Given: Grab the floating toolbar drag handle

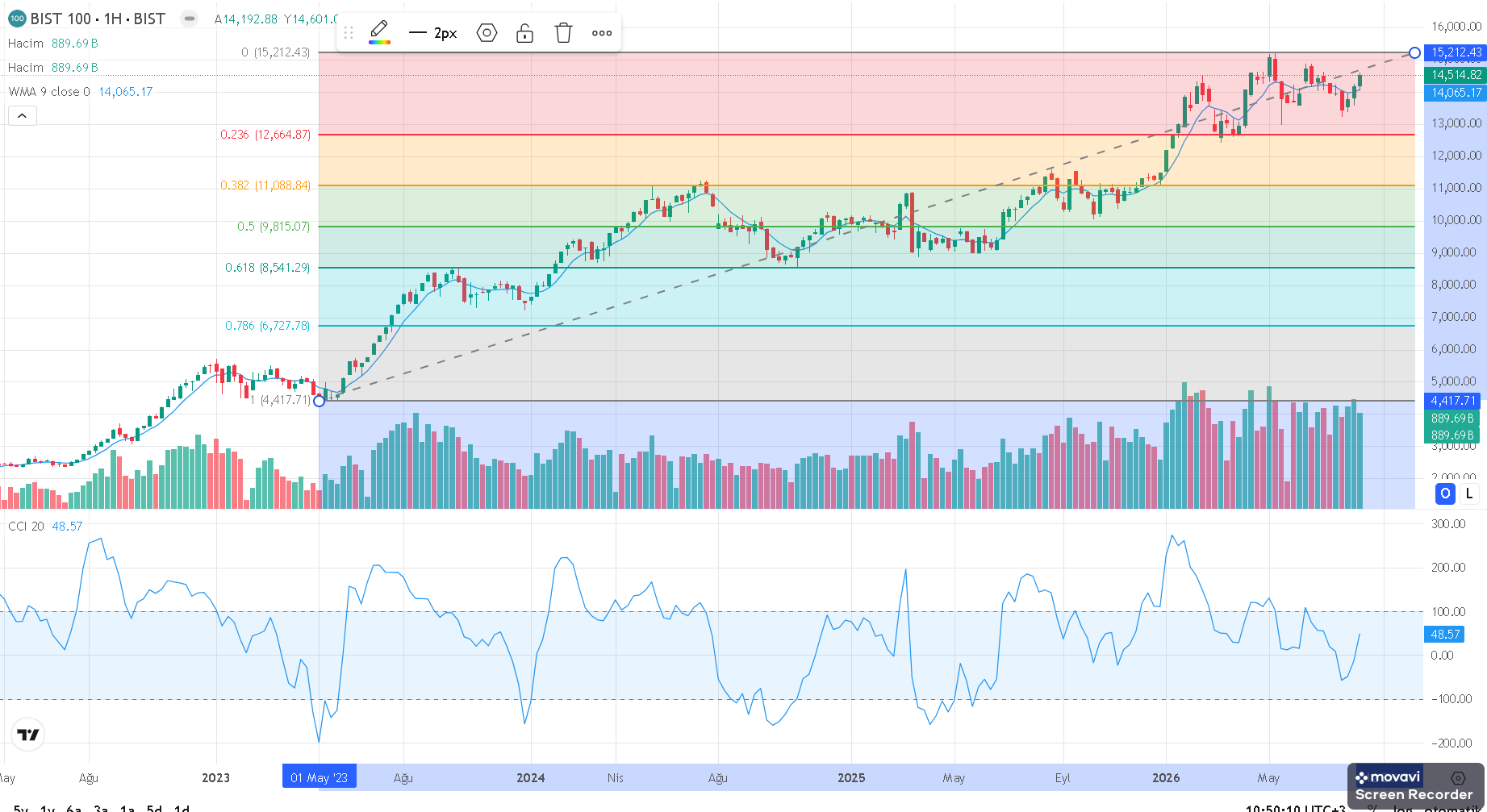Looking at the screenshot, I should pyautogui.click(x=349, y=33).
